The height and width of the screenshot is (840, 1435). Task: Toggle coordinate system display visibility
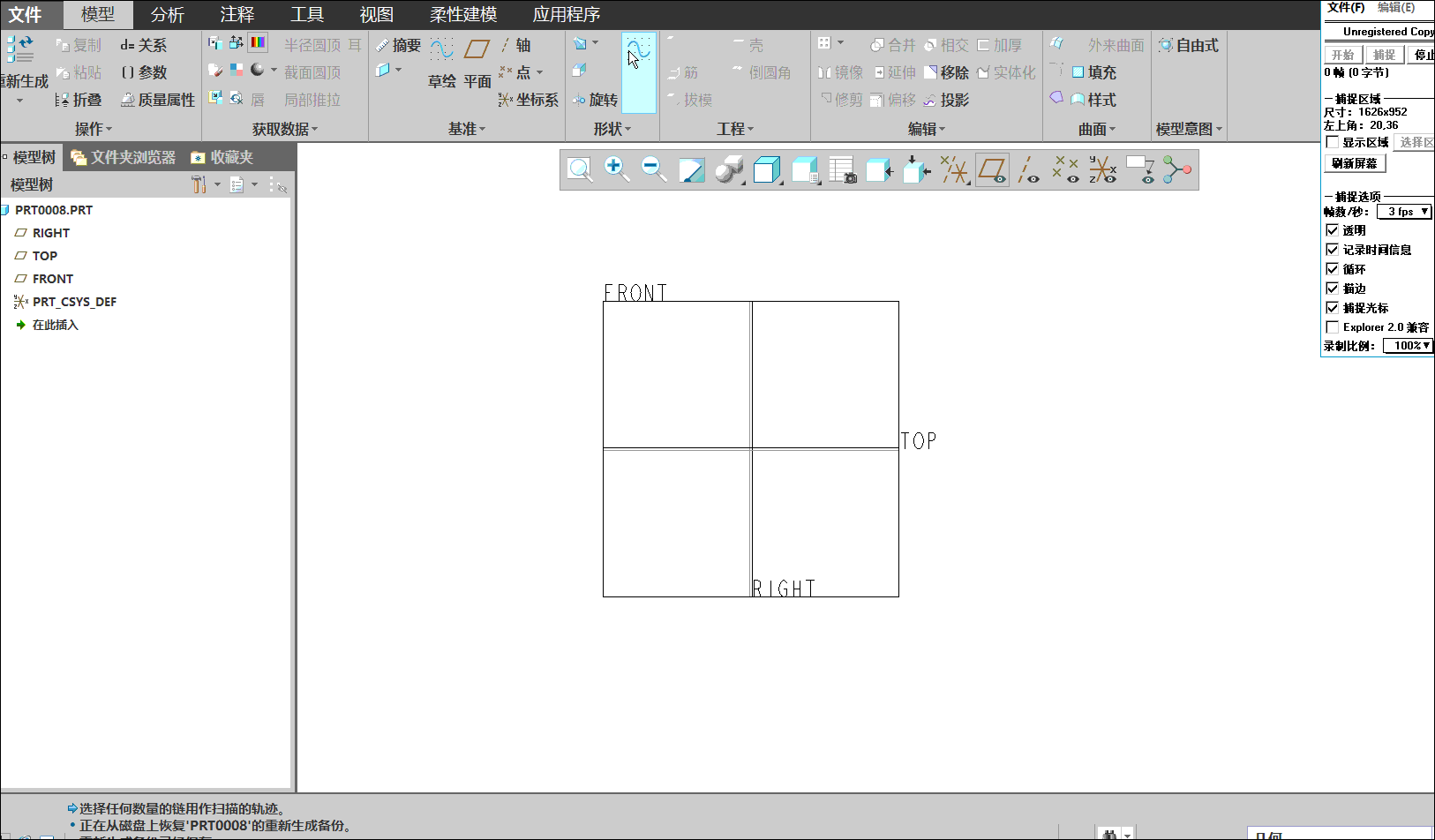click(x=1103, y=169)
